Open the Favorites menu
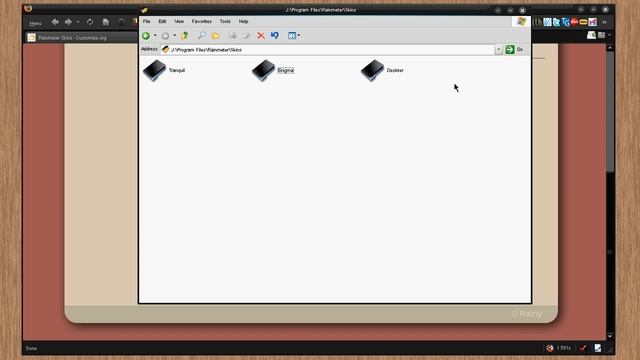The image size is (640, 360). pyautogui.click(x=202, y=21)
